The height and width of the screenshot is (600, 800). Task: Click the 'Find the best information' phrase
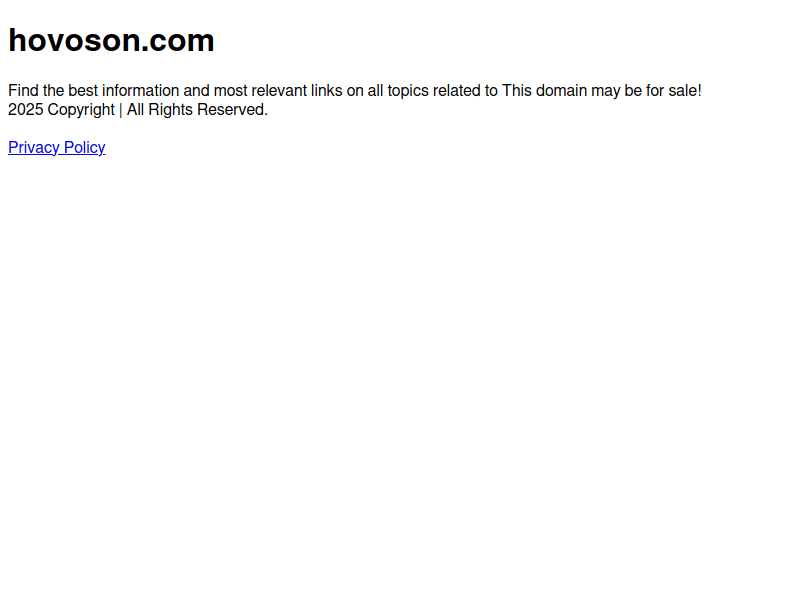93,91
